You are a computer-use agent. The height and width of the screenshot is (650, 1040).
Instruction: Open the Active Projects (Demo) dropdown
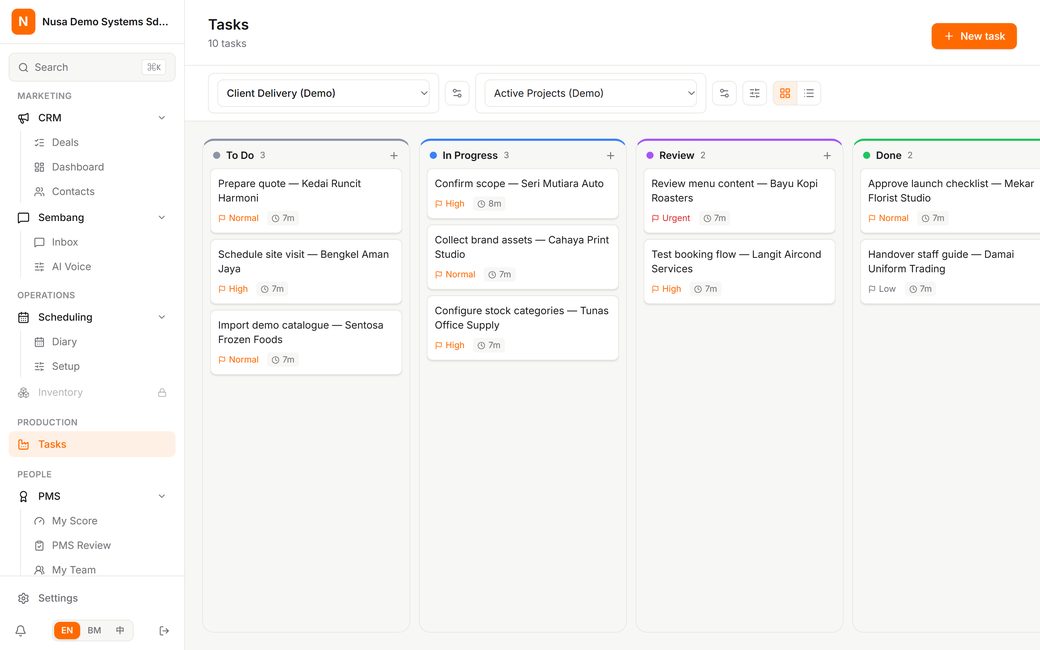[591, 93]
